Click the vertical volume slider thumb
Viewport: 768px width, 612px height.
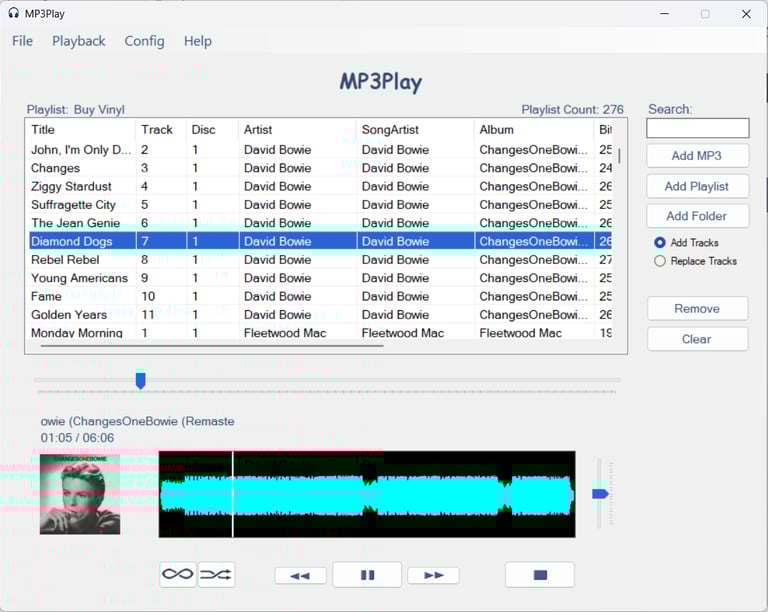click(600, 494)
